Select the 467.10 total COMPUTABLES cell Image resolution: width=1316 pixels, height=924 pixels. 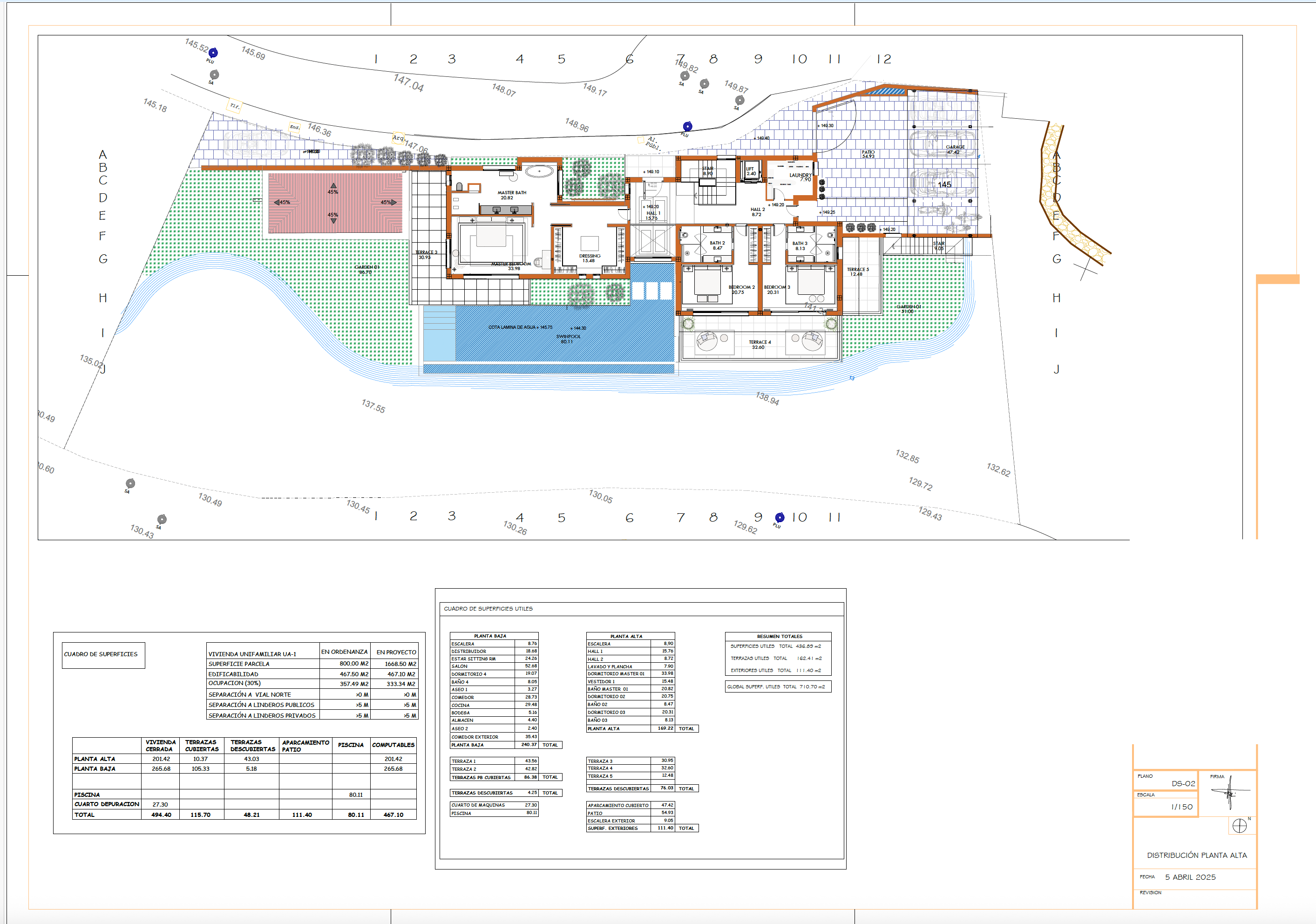tap(393, 814)
